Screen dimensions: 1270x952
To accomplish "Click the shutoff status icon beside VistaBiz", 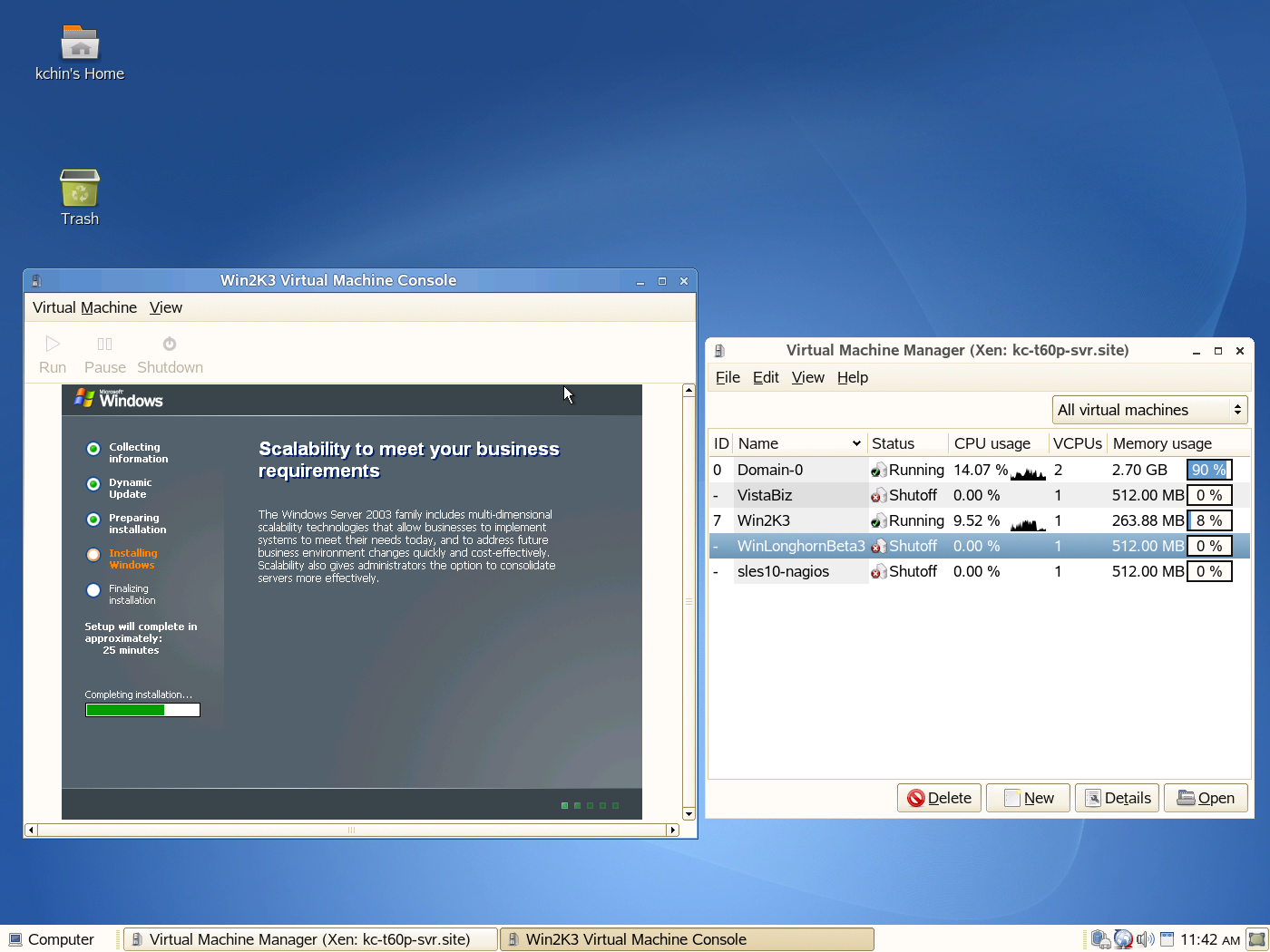I will (878, 495).
